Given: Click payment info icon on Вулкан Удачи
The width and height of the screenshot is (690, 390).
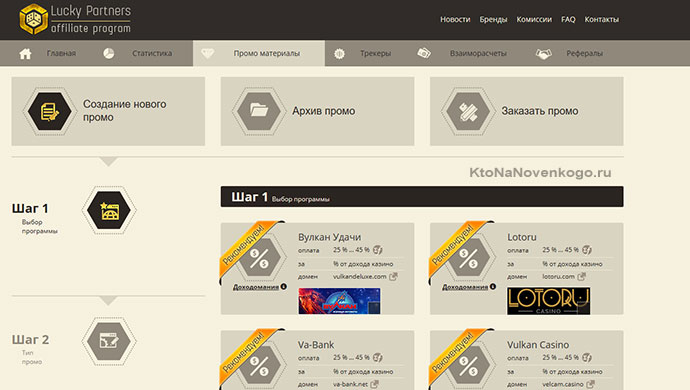Looking at the screenshot, I should click(378, 250).
